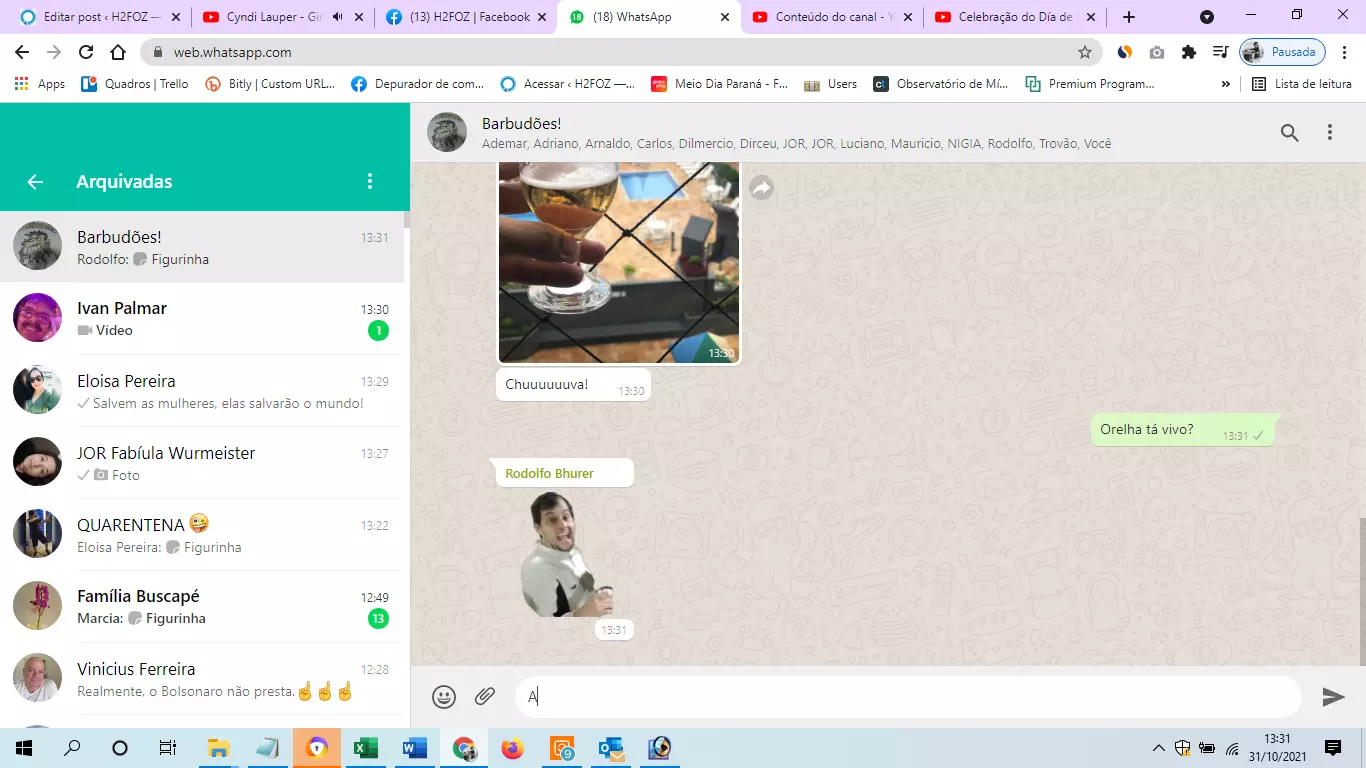Open Excel from the Windows taskbar
The height and width of the screenshot is (768, 1366).
(x=365, y=748)
